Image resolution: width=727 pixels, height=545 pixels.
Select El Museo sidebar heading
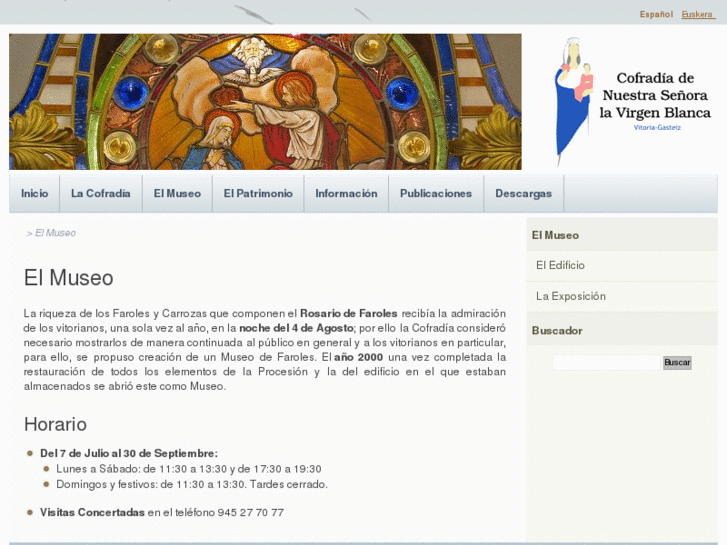pos(555,235)
